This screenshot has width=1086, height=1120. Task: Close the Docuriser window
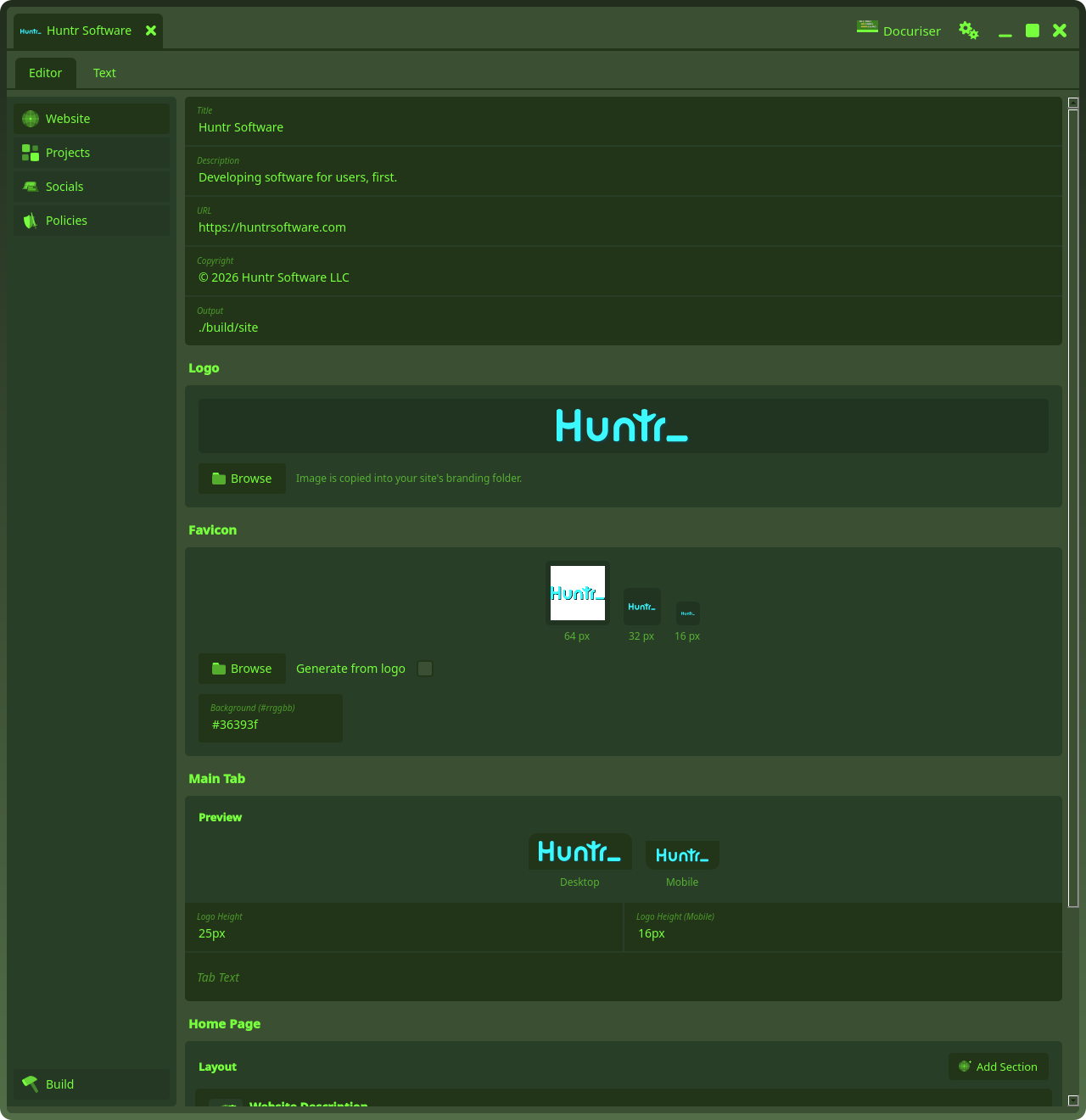(x=1060, y=31)
